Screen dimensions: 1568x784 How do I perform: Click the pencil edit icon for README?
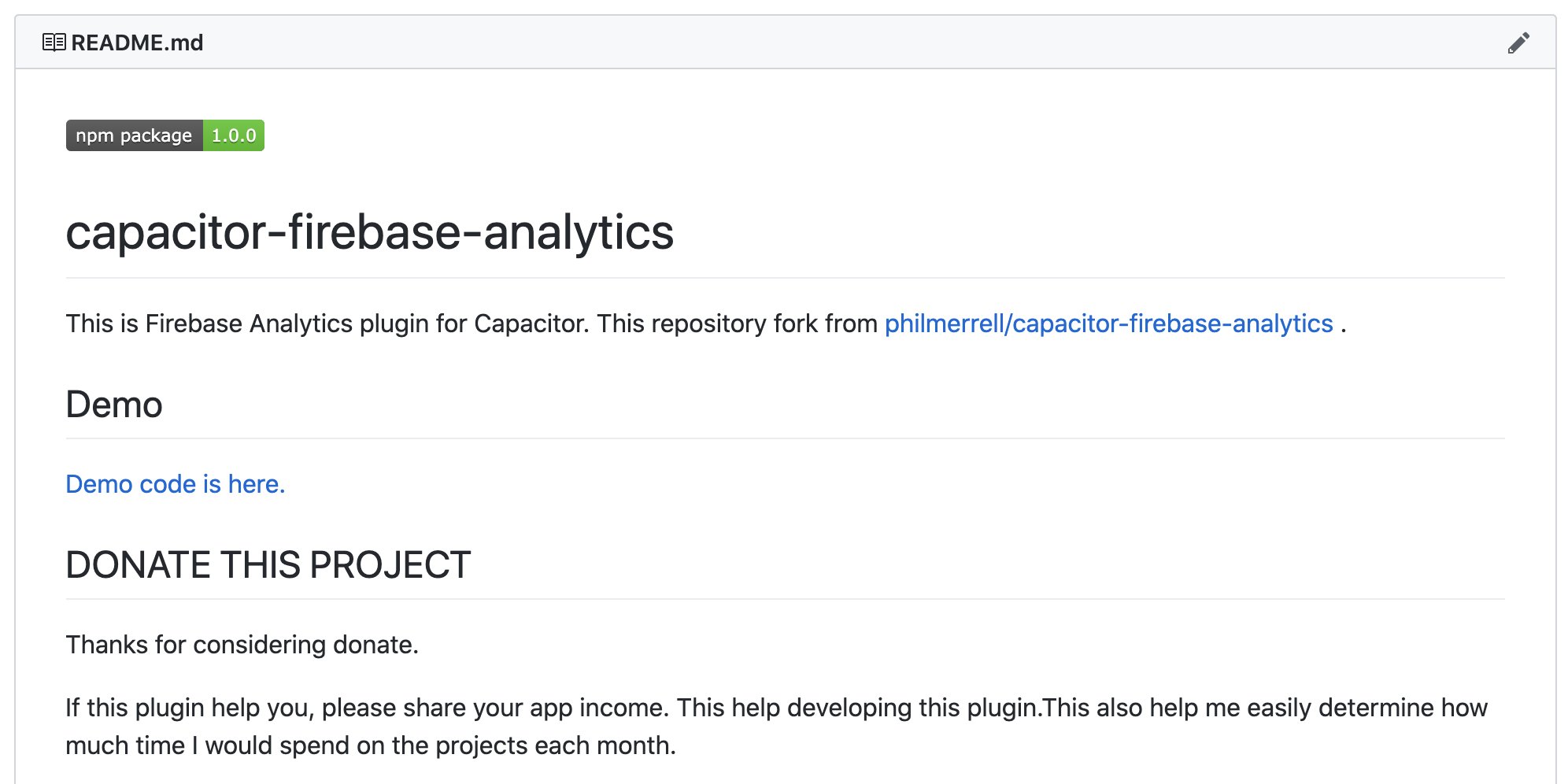[1518, 43]
